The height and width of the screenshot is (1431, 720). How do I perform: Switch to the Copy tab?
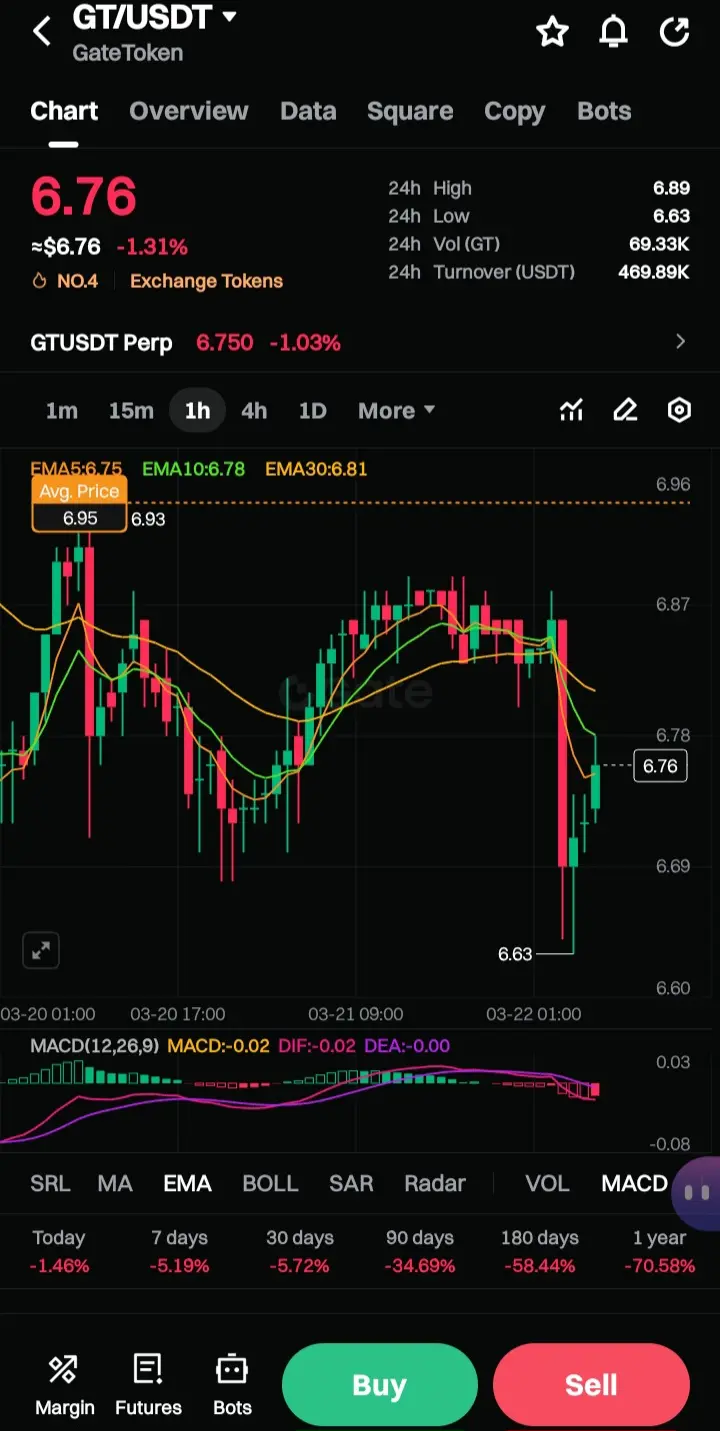(515, 111)
